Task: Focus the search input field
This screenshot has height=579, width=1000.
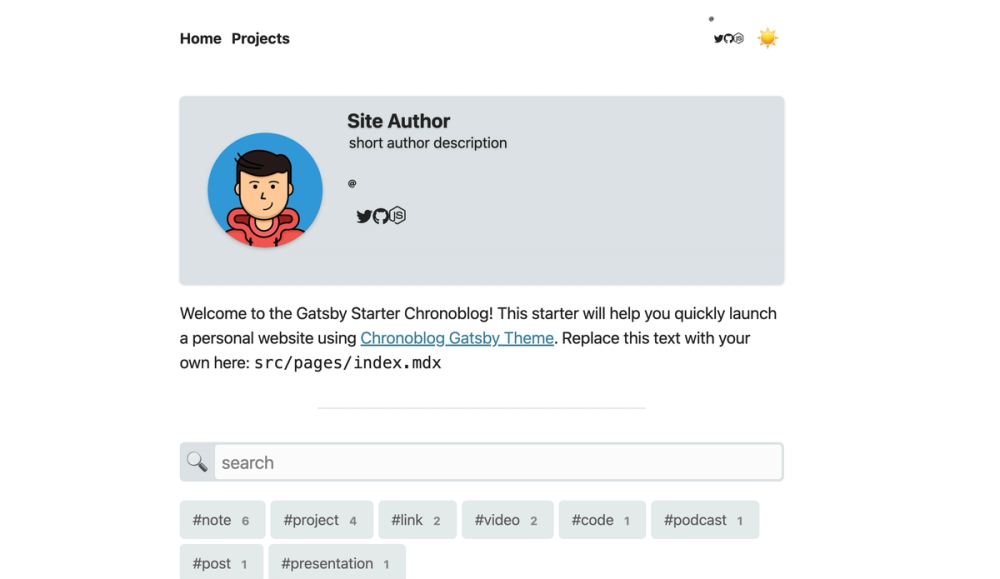Action: point(498,462)
